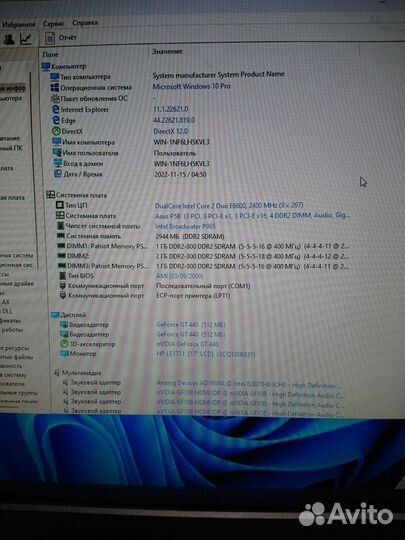Click the Edge browser row icon

[x=56, y=120]
